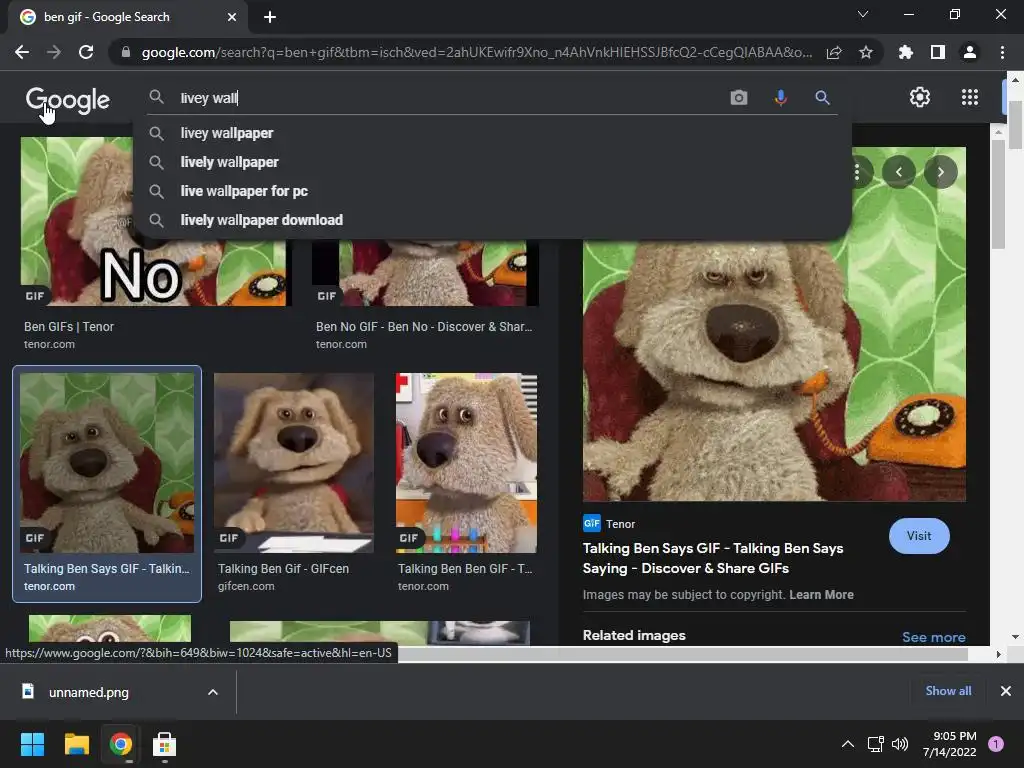This screenshot has width=1024, height=768.
Task: Click the search by image camera icon
Action: (739, 98)
